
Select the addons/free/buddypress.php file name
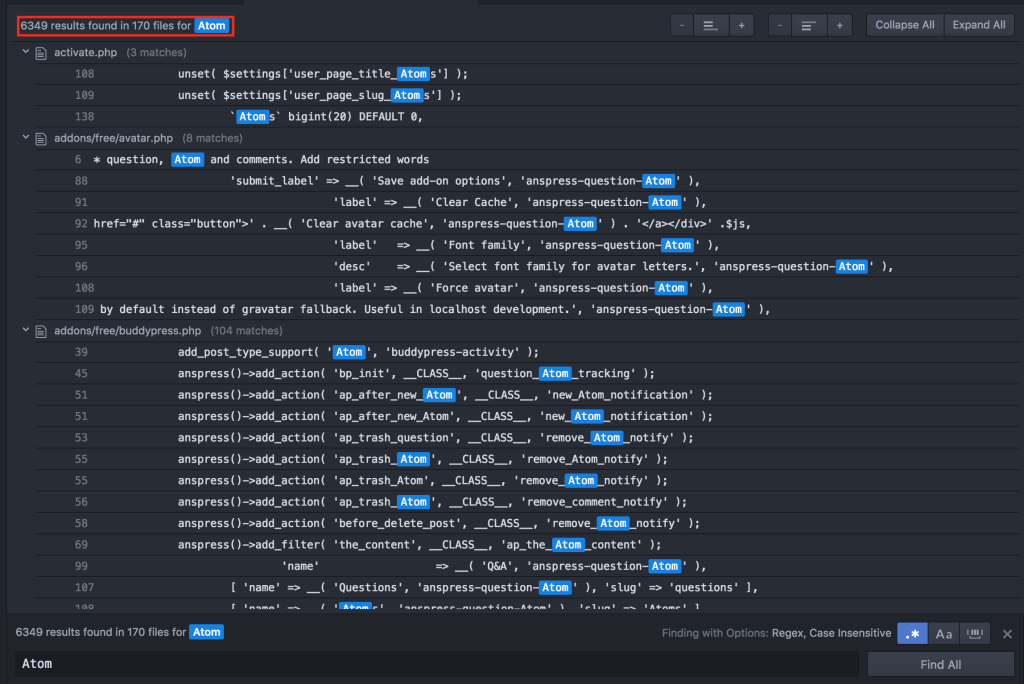tap(127, 331)
